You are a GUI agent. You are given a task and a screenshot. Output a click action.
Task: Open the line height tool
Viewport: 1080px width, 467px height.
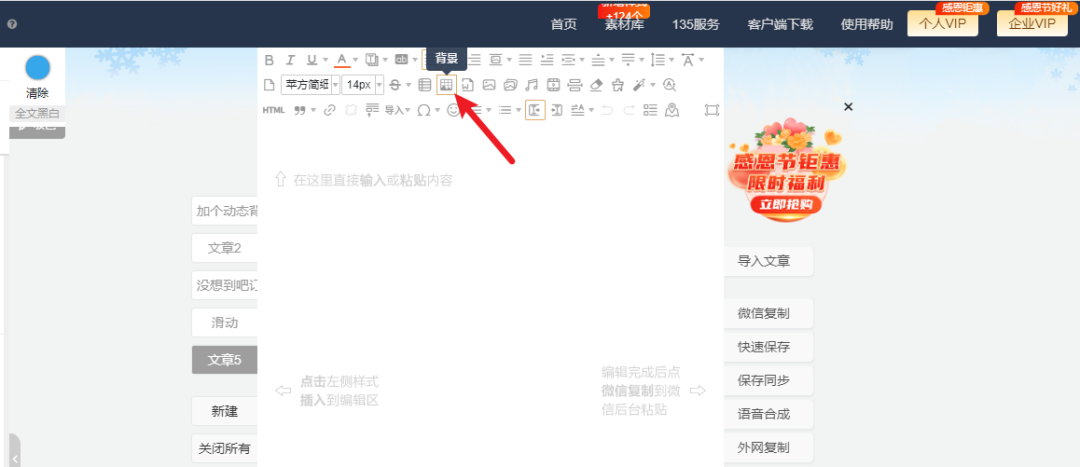click(657, 60)
